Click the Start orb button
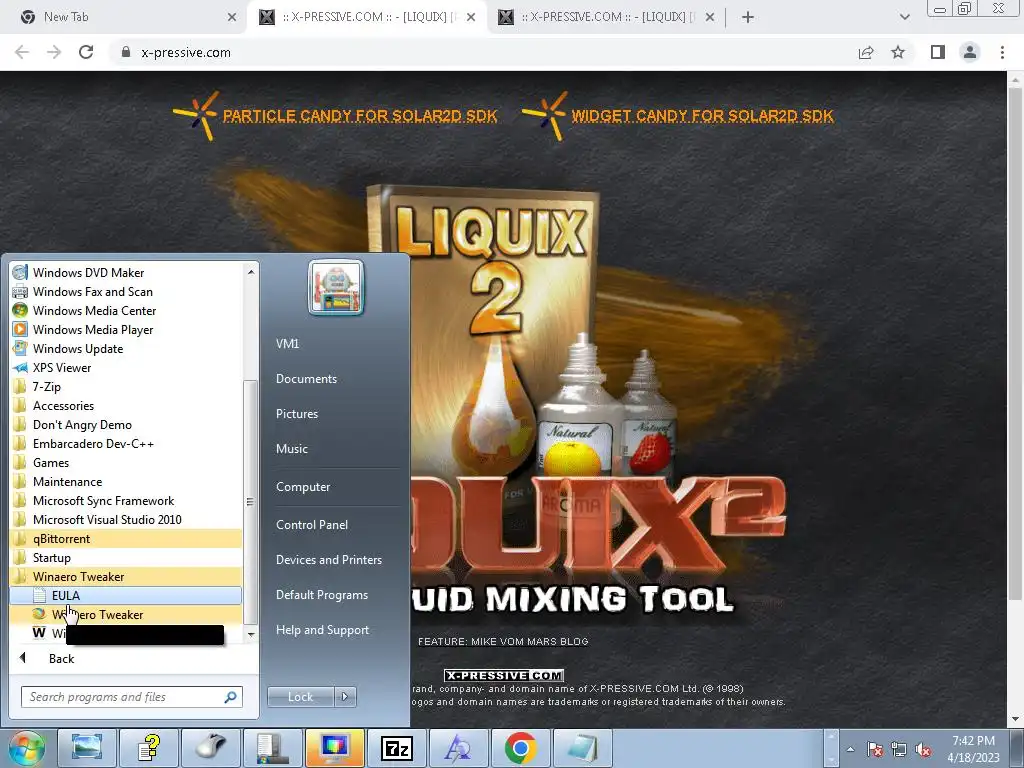The height and width of the screenshot is (768, 1024). click(x=26, y=748)
